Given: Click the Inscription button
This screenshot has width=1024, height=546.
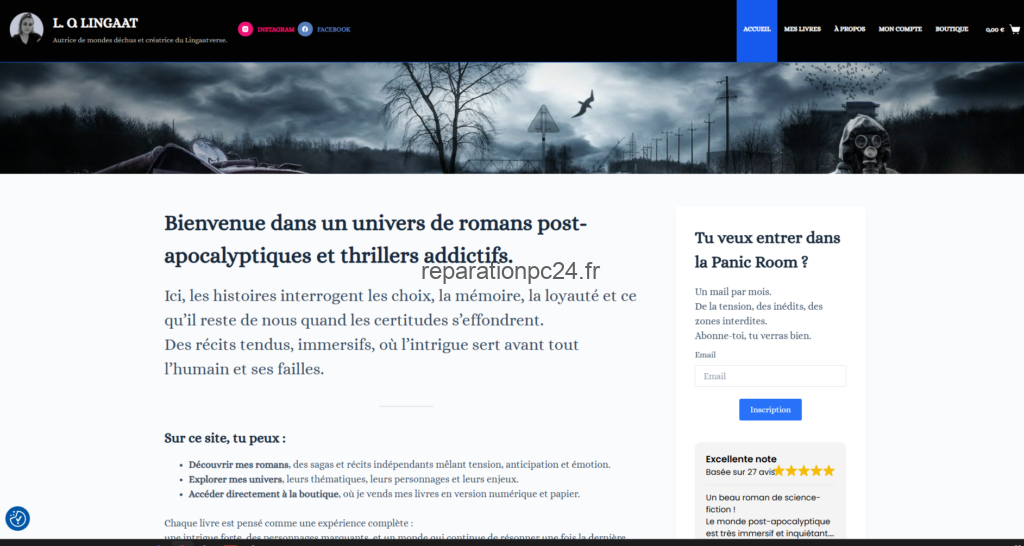Looking at the screenshot, I should click(x=770, y=410).
